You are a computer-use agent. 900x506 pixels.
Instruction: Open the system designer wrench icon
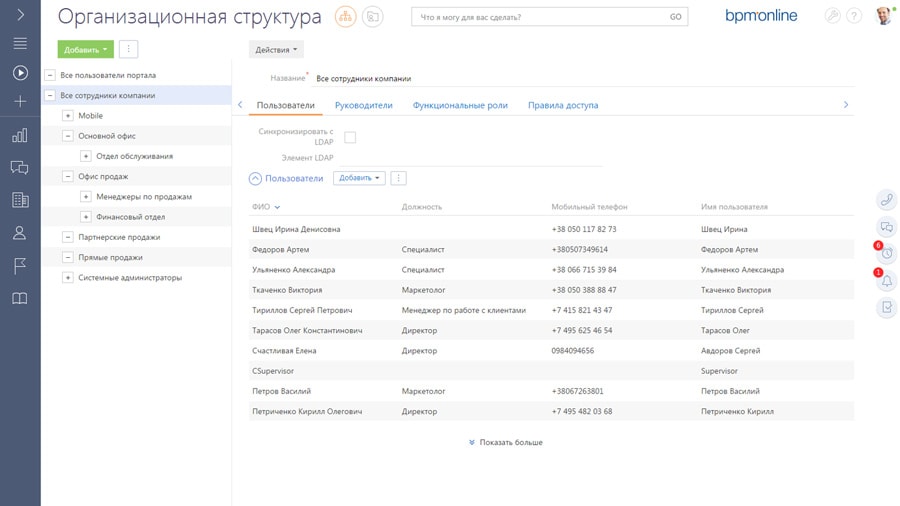(832, 15)
